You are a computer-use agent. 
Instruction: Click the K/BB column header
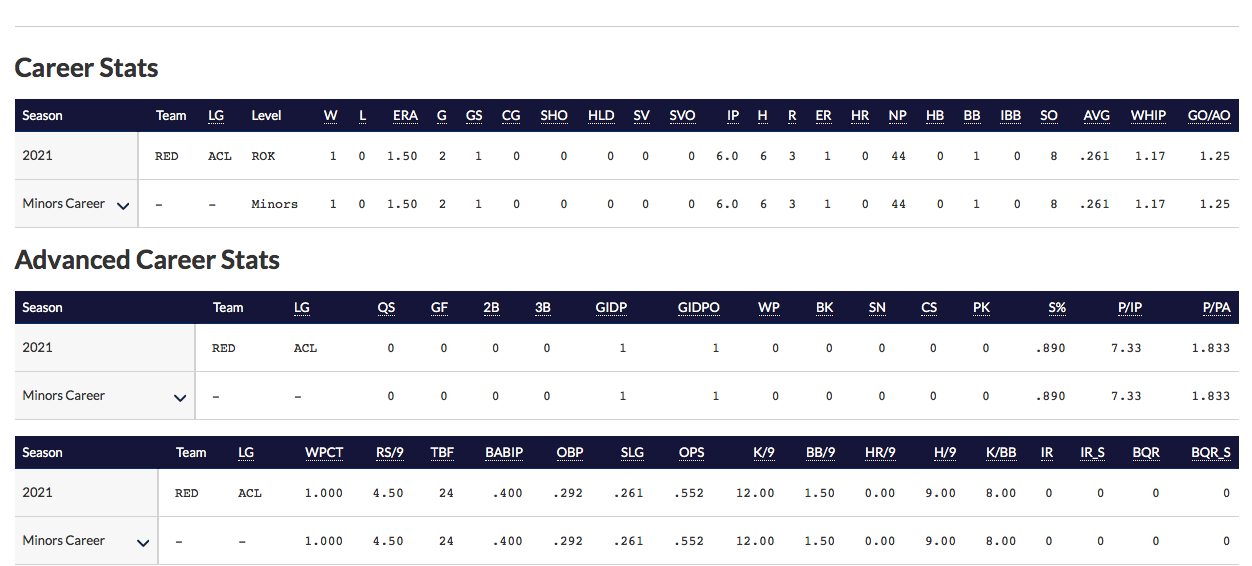click(x=1001, y=453)
